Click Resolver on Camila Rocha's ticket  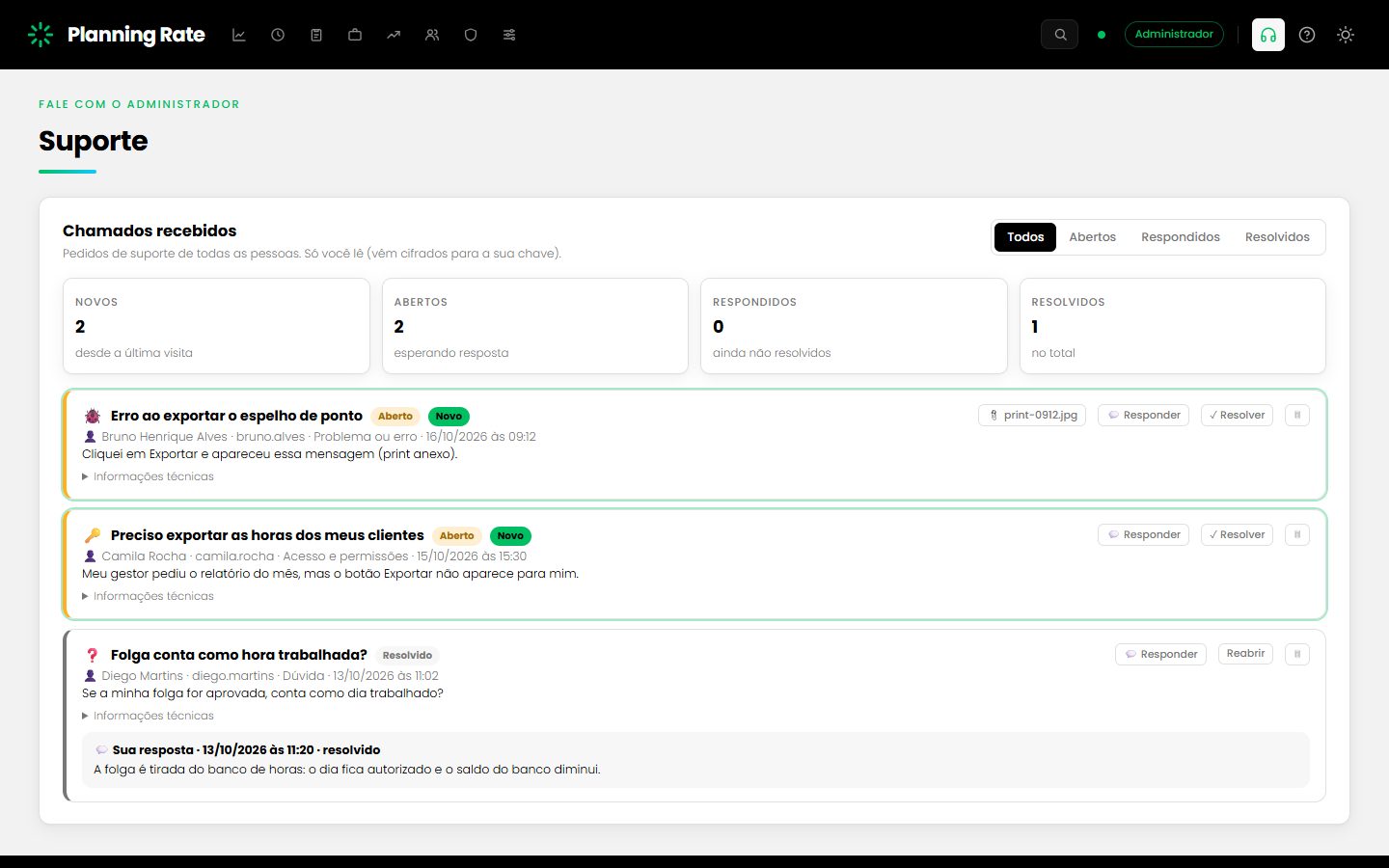click(1237, 535)
